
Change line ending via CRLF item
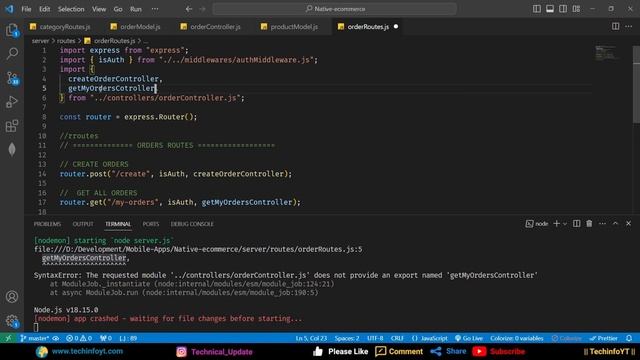coord(397,338)
